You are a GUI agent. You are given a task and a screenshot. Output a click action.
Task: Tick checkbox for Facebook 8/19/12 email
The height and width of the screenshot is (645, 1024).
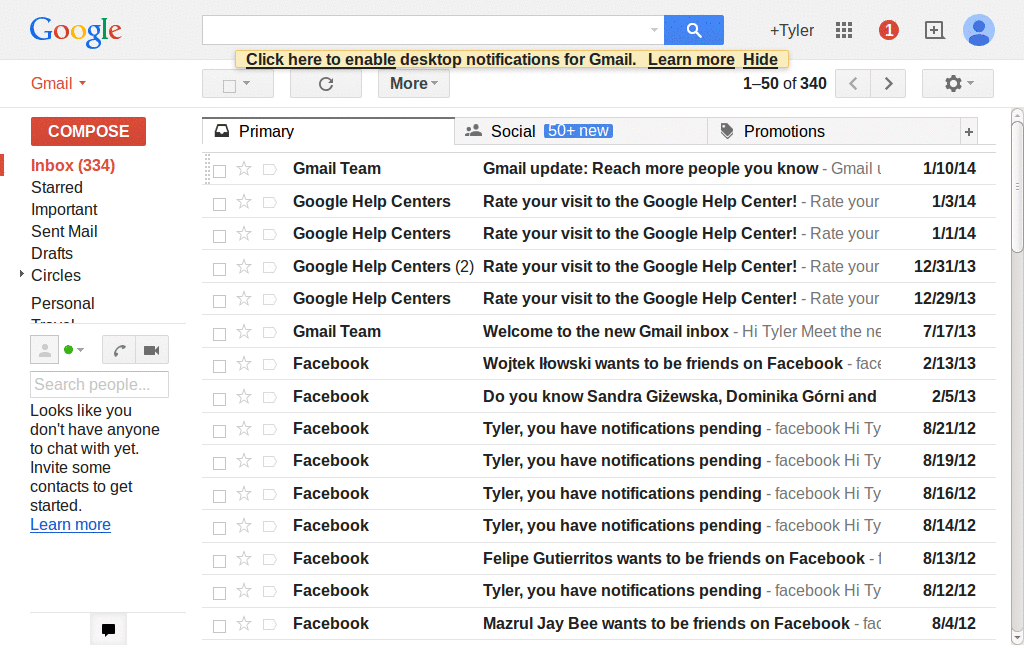(219, 463)
